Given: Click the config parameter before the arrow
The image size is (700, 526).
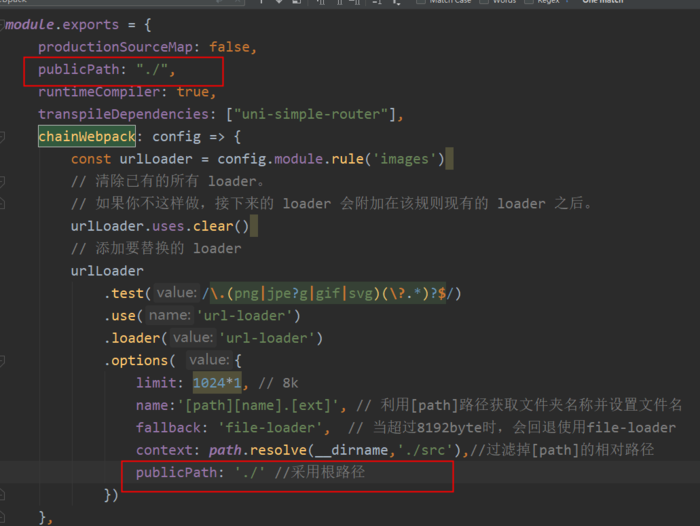Looking at the screenshot, I should click(176, 137).
